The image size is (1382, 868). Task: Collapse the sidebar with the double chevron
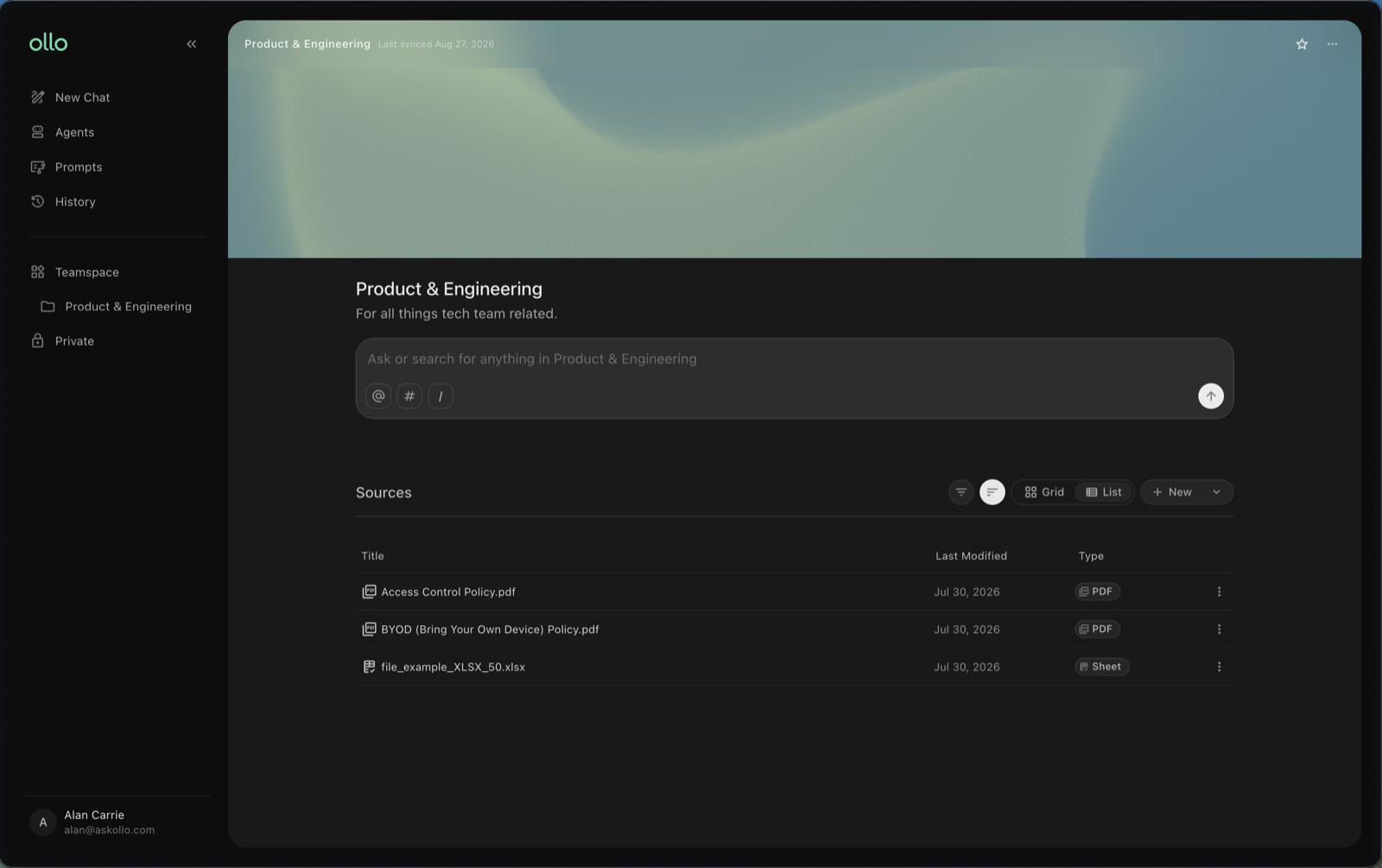[x=192, y=44]
